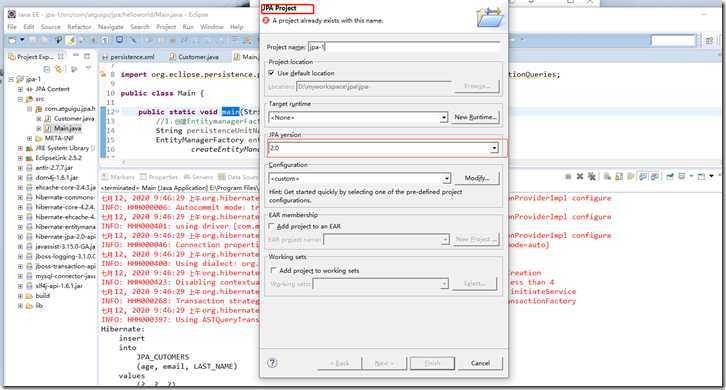Select the lib folder in tree

[x=39, y=306]
